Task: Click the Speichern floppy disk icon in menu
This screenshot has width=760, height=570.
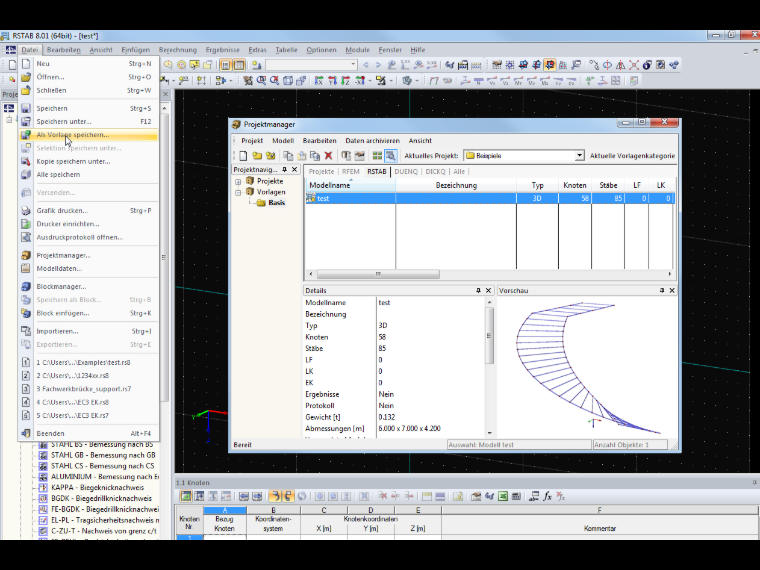Action: [x=26, y=109]
